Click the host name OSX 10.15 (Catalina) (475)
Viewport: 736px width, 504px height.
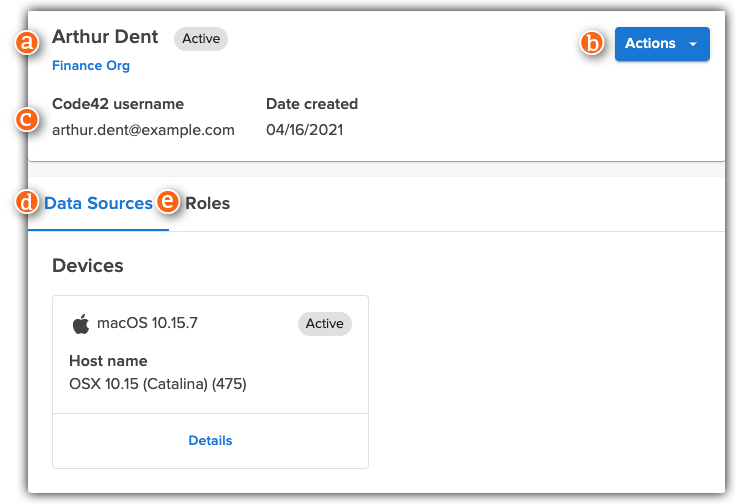[x=158, y=383]
